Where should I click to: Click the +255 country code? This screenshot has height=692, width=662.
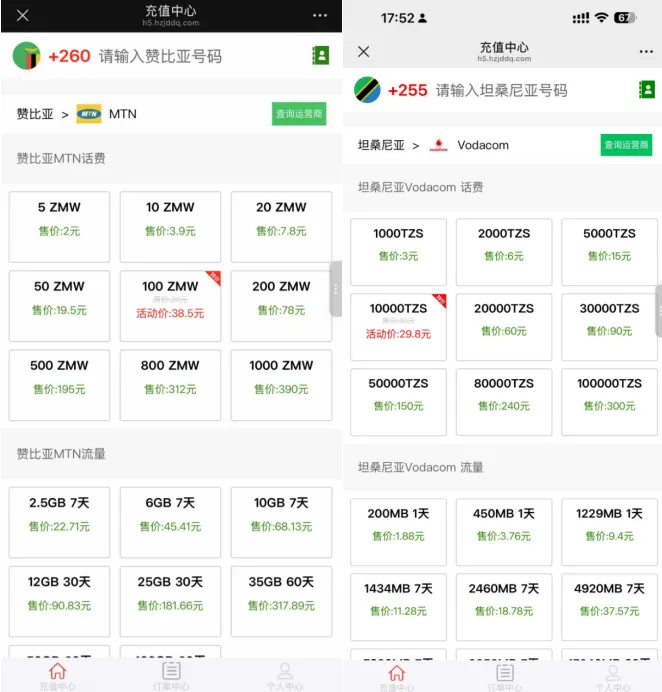(x=407, y=90)
